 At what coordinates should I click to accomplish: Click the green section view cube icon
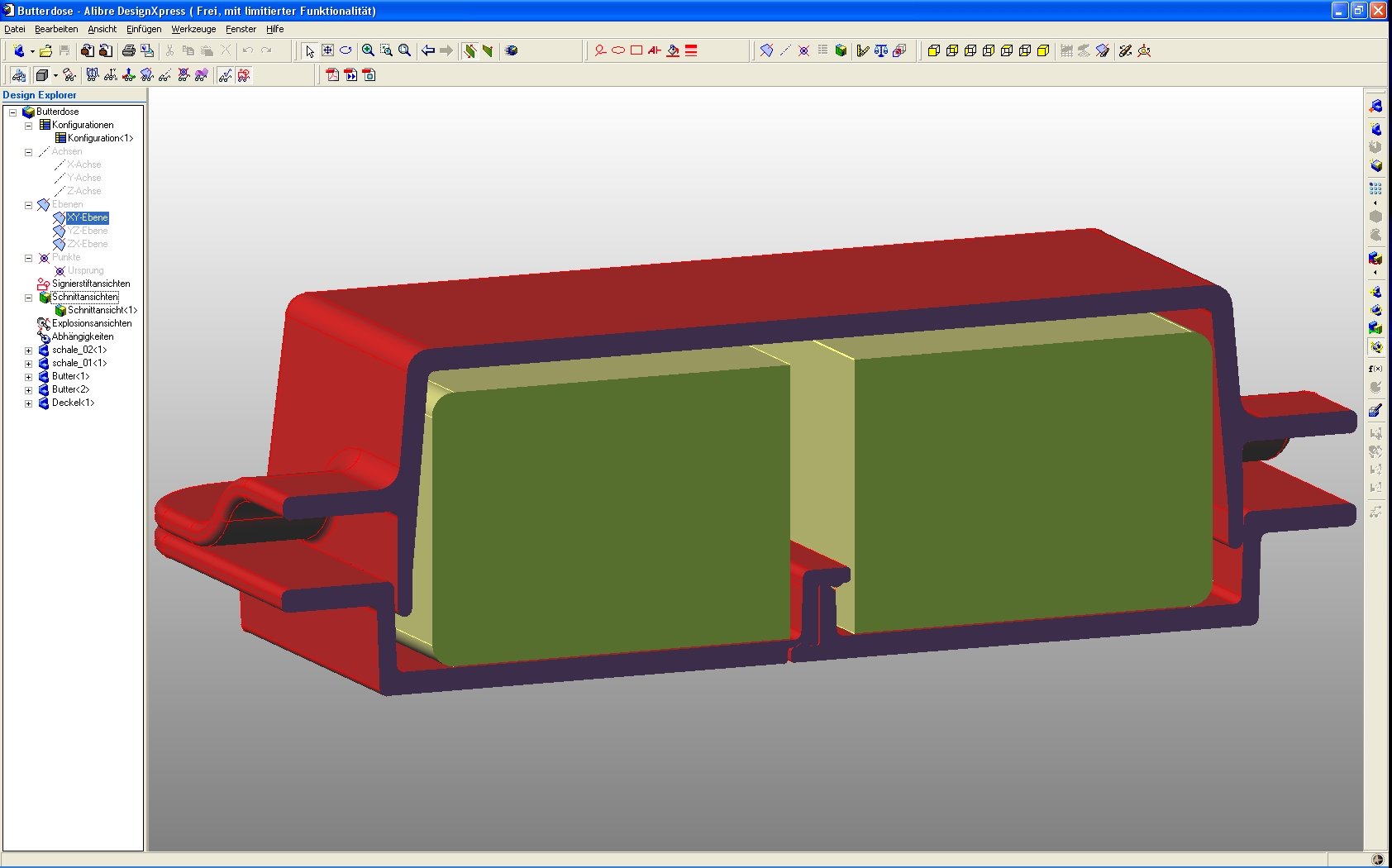841,50
